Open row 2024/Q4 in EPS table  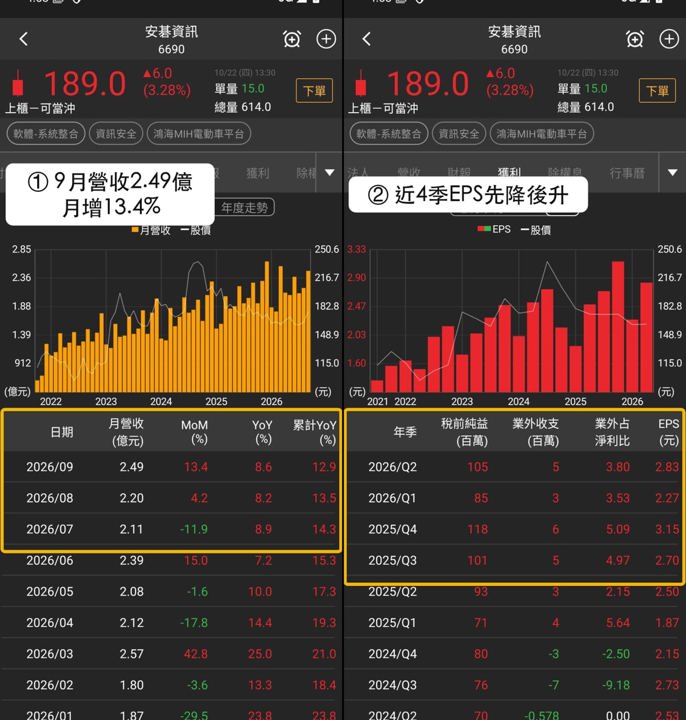514,654
